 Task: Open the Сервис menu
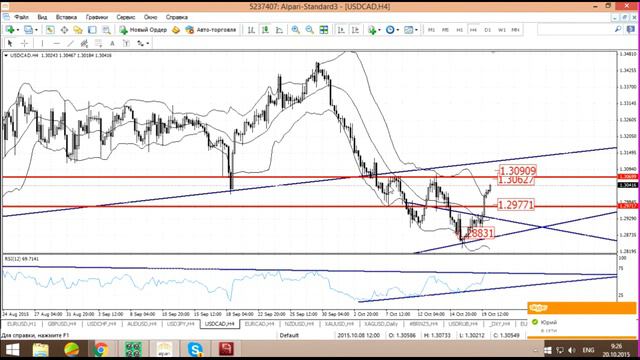(x=126, y=17)
